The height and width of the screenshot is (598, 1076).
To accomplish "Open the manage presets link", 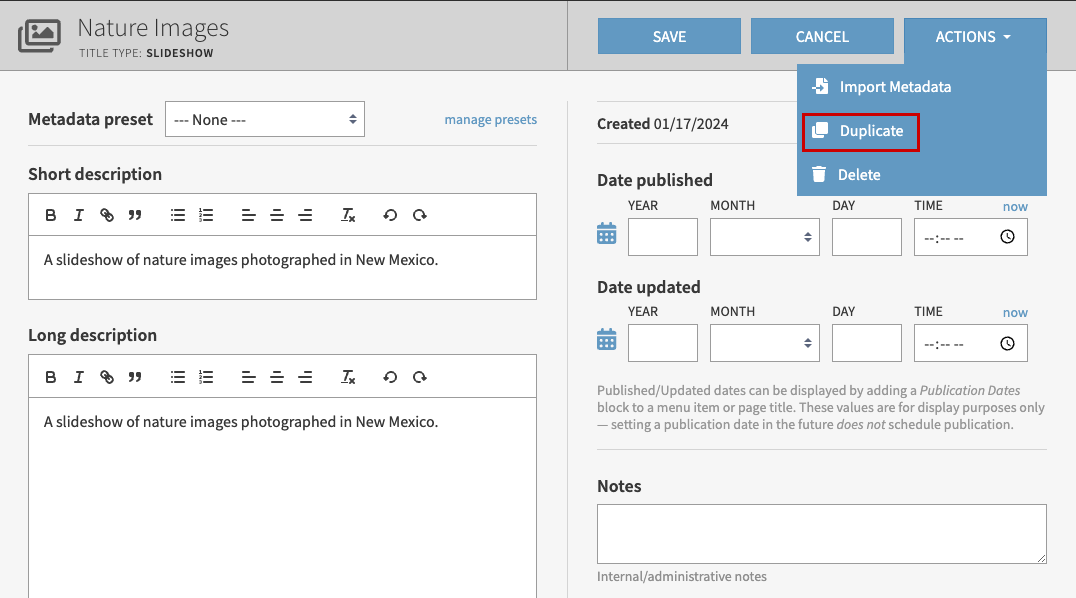I will [x=490, y=120].
